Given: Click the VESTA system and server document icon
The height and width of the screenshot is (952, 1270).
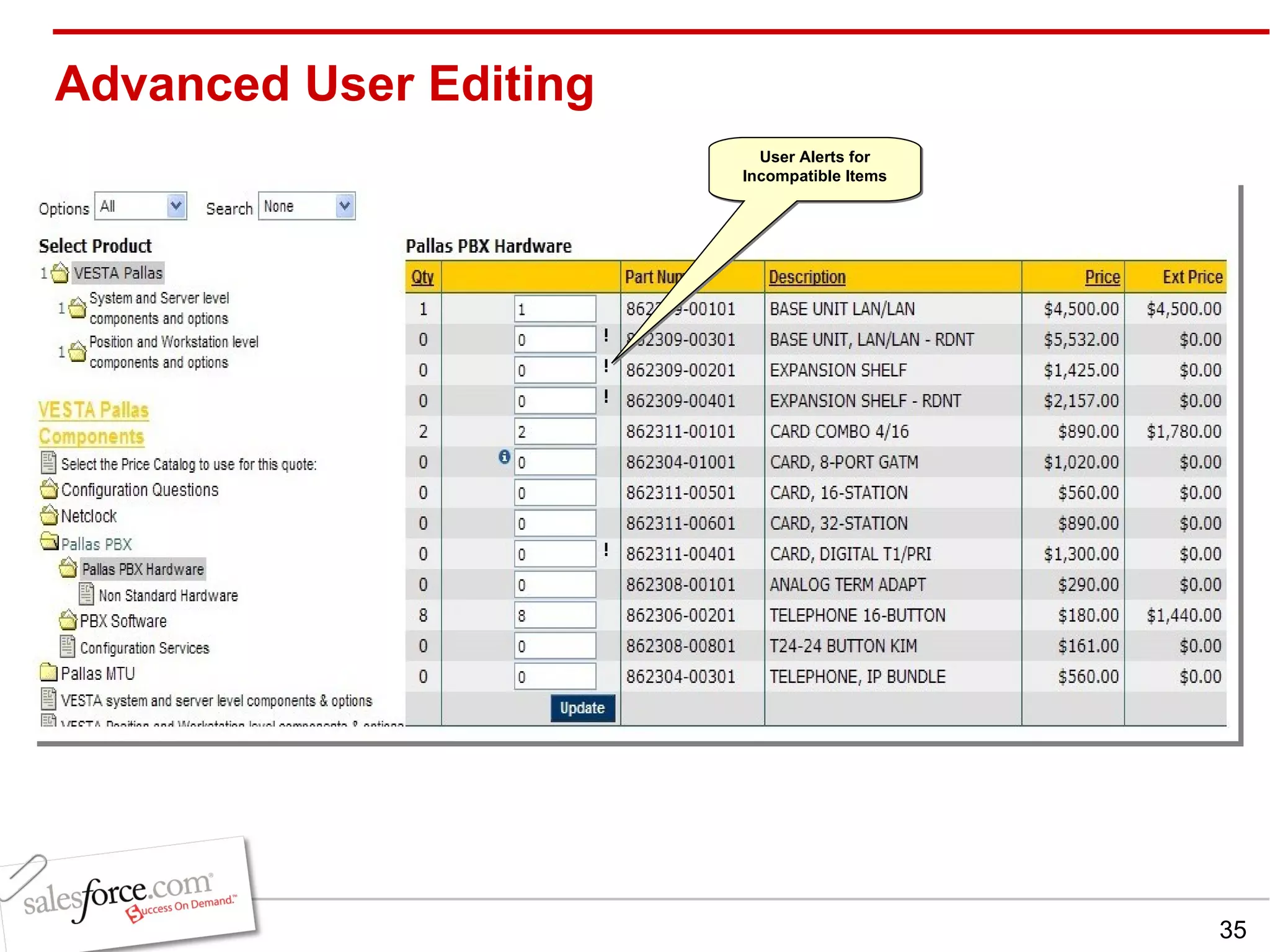Looking at the screenshot, I should (48, 699).
